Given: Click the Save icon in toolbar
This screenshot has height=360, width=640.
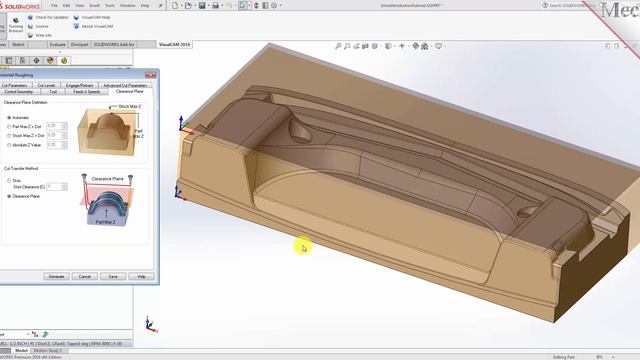Looking at the screenshot, I should point(202,6).
